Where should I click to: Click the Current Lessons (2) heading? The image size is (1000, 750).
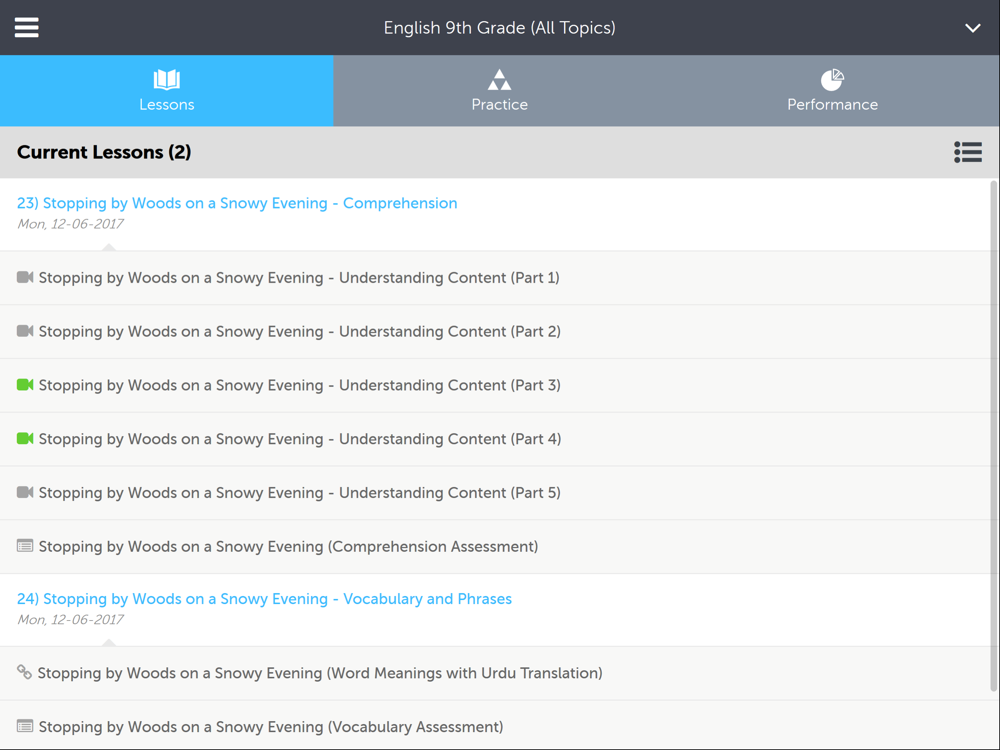tap(104, 152)
